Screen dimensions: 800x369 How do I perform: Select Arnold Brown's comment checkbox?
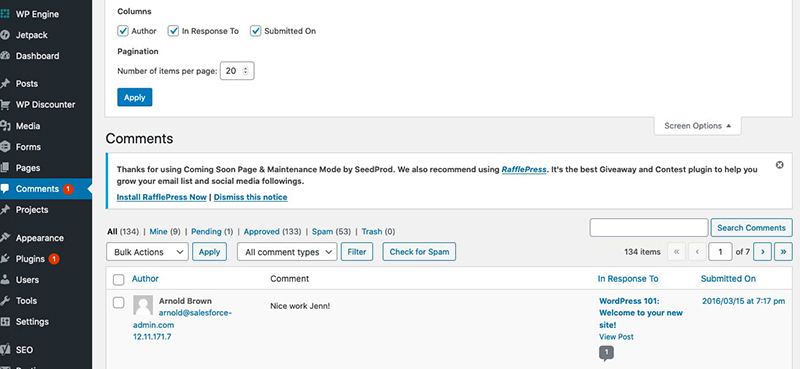tap(118, 303)
